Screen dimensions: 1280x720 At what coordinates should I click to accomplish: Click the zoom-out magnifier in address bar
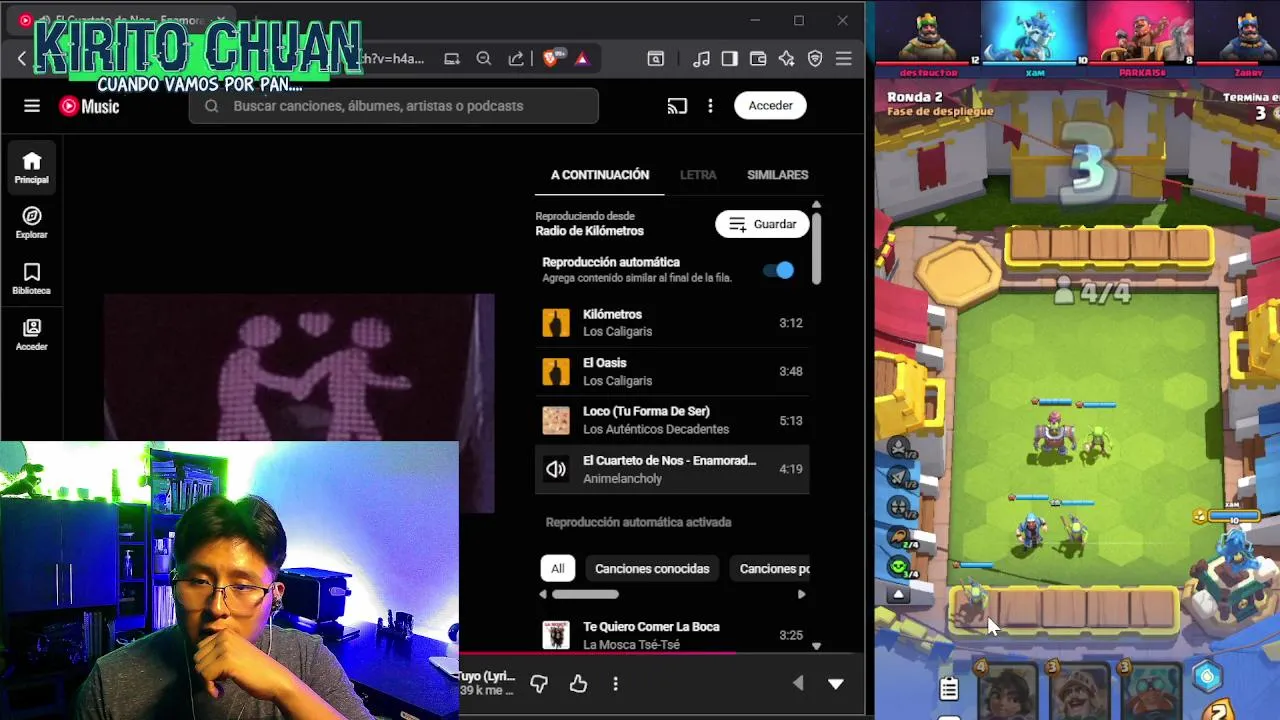(x=484, y=59)
